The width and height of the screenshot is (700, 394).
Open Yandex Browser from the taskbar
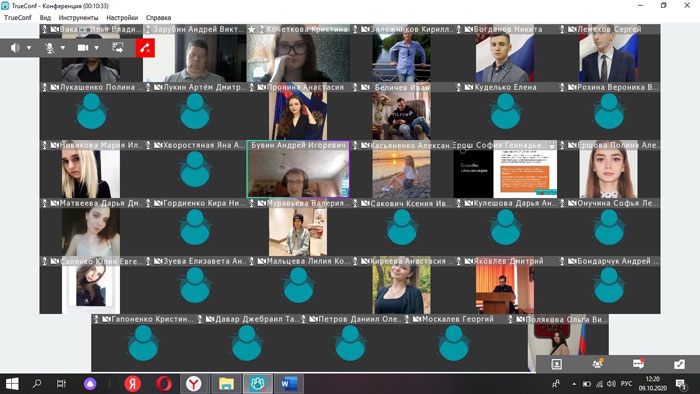point(193,383)
